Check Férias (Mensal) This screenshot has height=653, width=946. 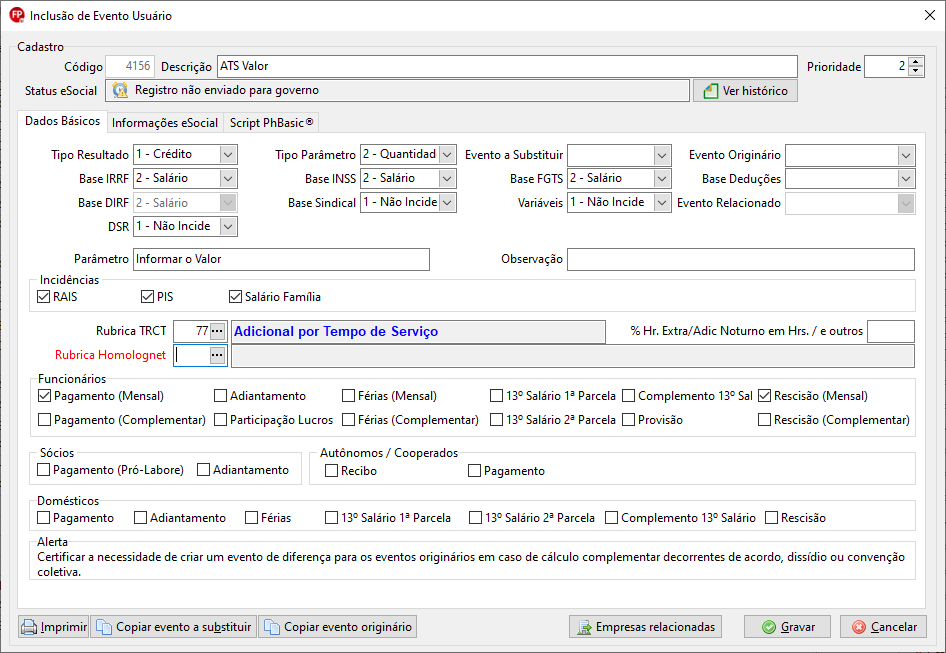pos(348,396)
